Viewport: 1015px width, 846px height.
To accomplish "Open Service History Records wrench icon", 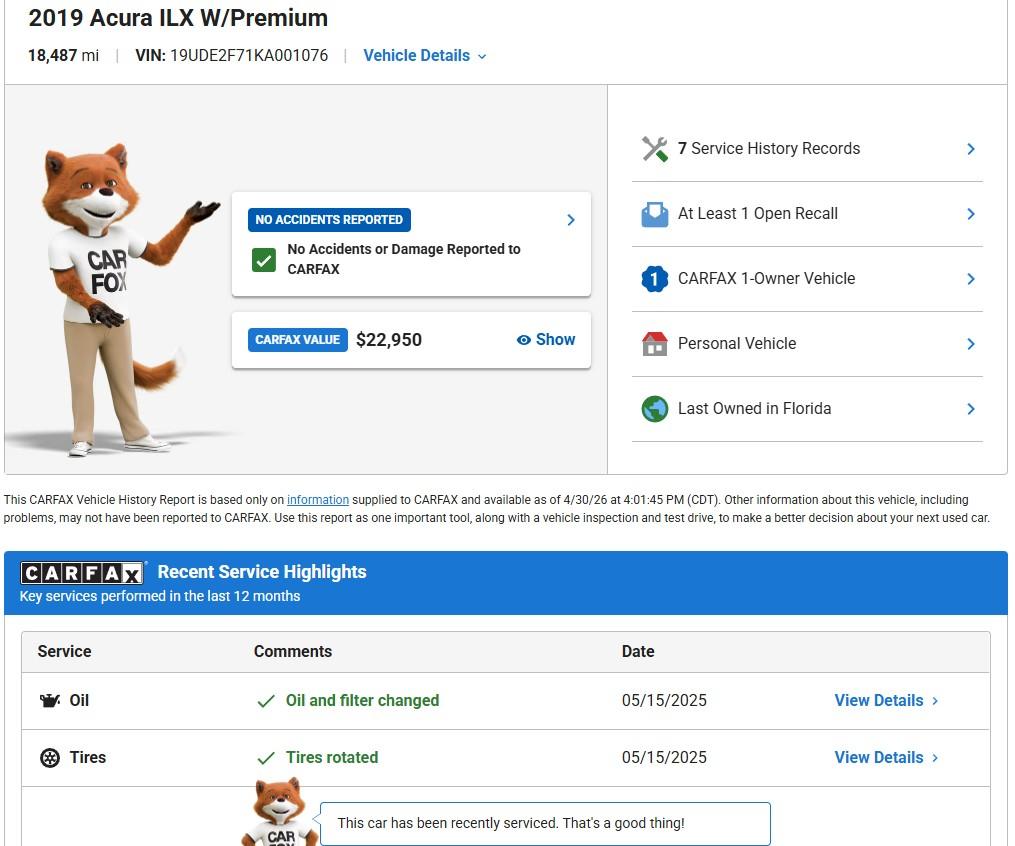I will pos(654,149).
